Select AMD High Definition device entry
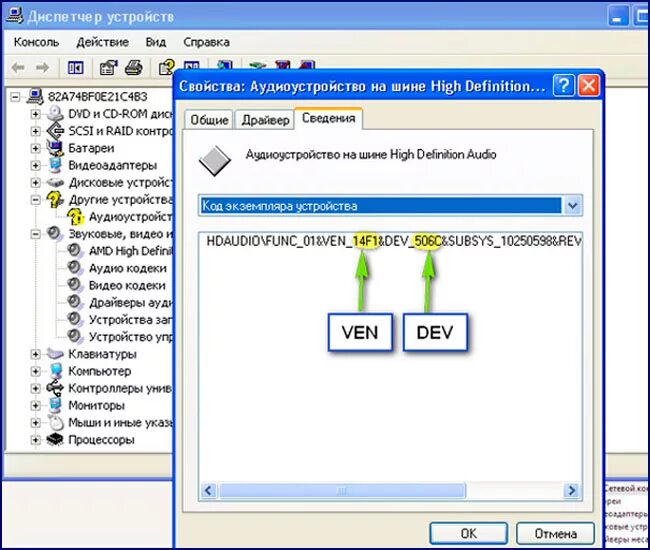This screenshot has height=550, width=650. (x=130, y=251)
